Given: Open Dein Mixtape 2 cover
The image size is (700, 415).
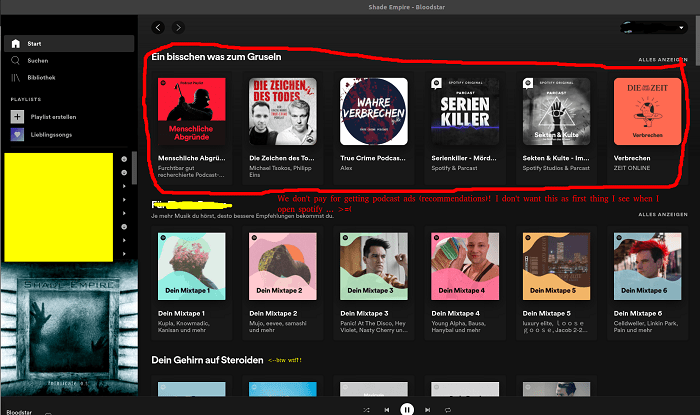Looking at the screenshot, I should (283, 266).
